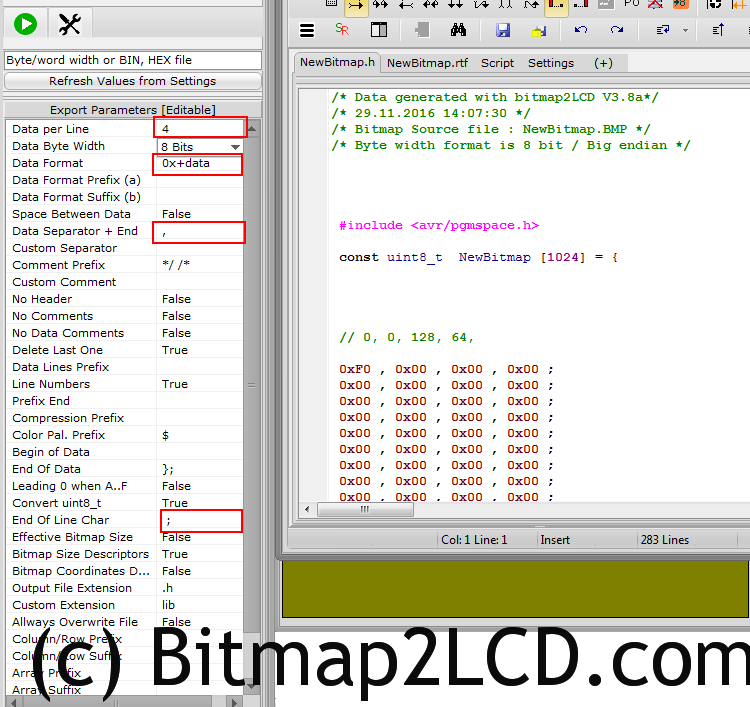Select the Custom Extension lib value
This screenshot has height=707, width=750.
coord(199,605)
